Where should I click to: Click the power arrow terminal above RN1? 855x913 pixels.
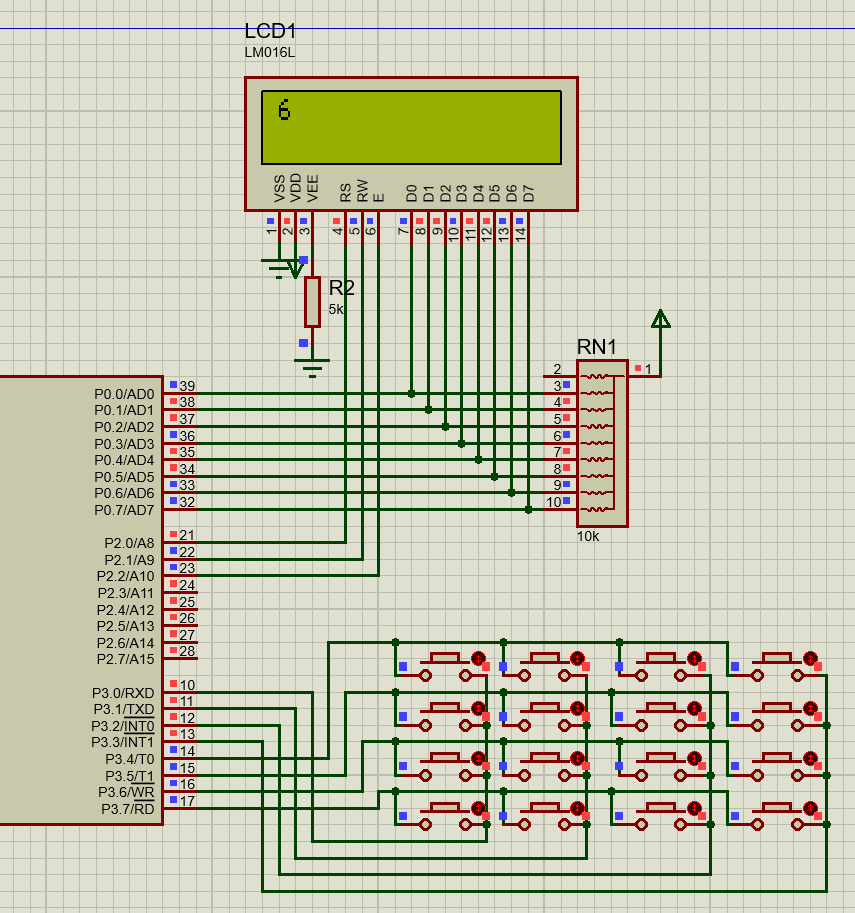[x=660, y=320]
